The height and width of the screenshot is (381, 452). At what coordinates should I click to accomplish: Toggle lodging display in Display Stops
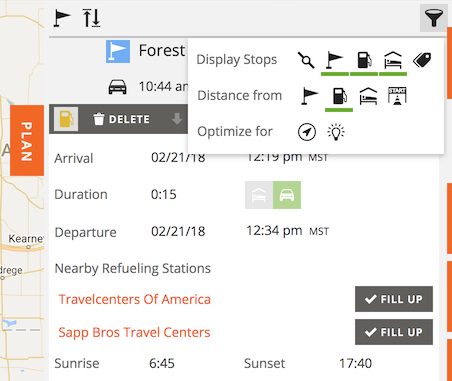[393, 60]
